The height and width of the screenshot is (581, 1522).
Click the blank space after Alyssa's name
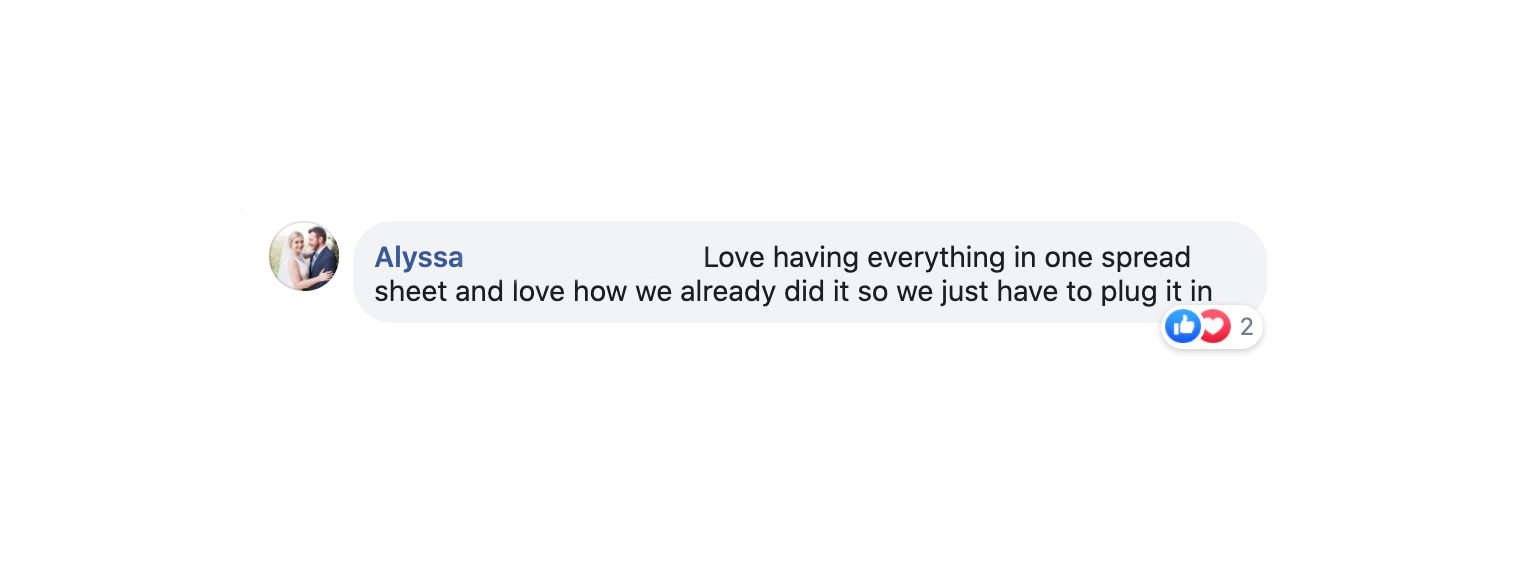coord(583,257)
